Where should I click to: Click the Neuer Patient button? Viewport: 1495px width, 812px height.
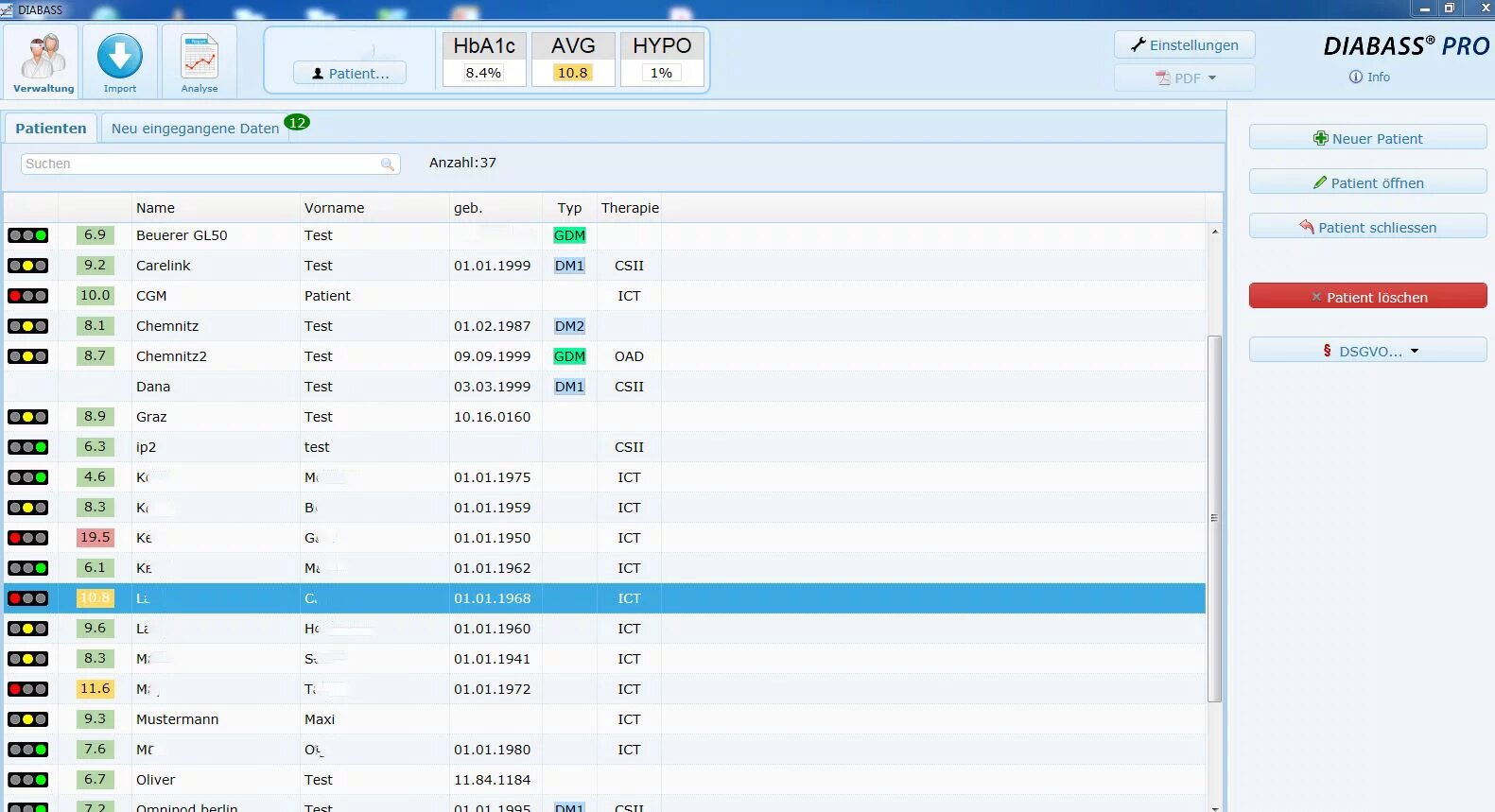pos(1367,138)
